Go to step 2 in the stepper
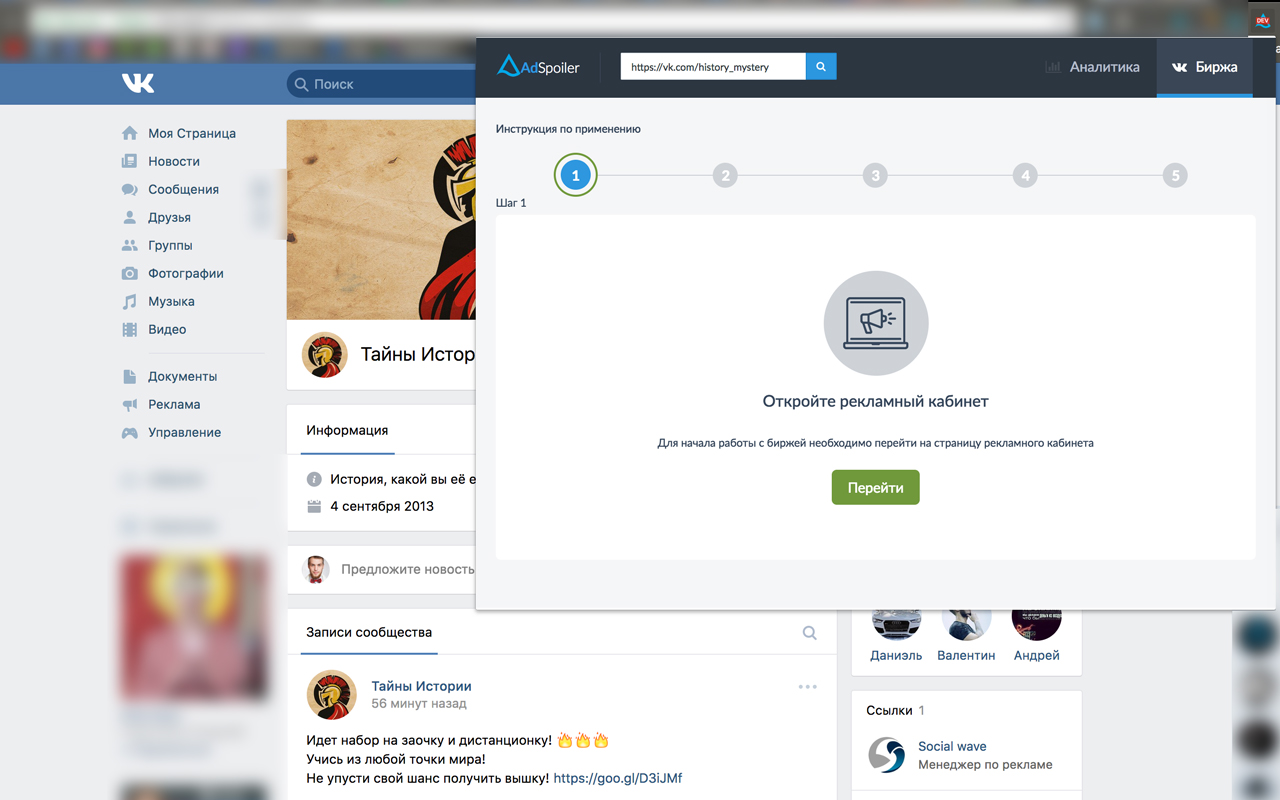 725,176
